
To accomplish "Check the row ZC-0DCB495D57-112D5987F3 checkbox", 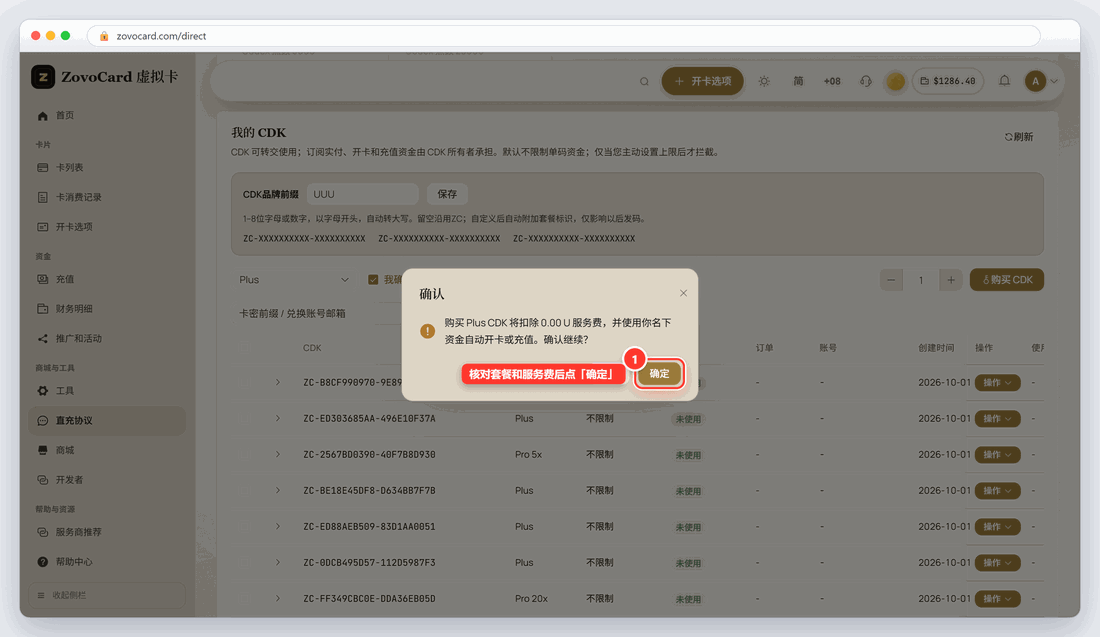I will [x=245, y=563].
